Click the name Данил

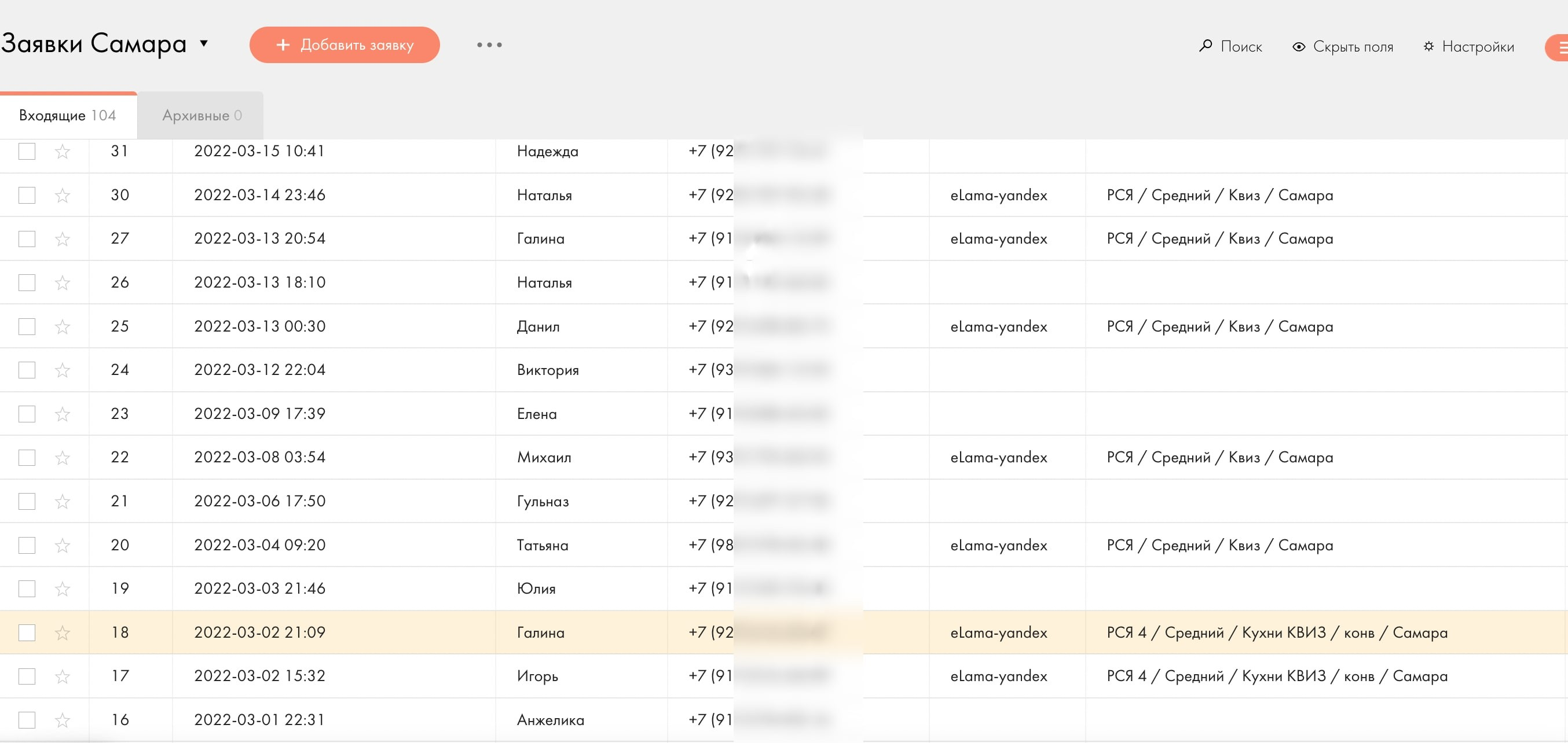538,327
